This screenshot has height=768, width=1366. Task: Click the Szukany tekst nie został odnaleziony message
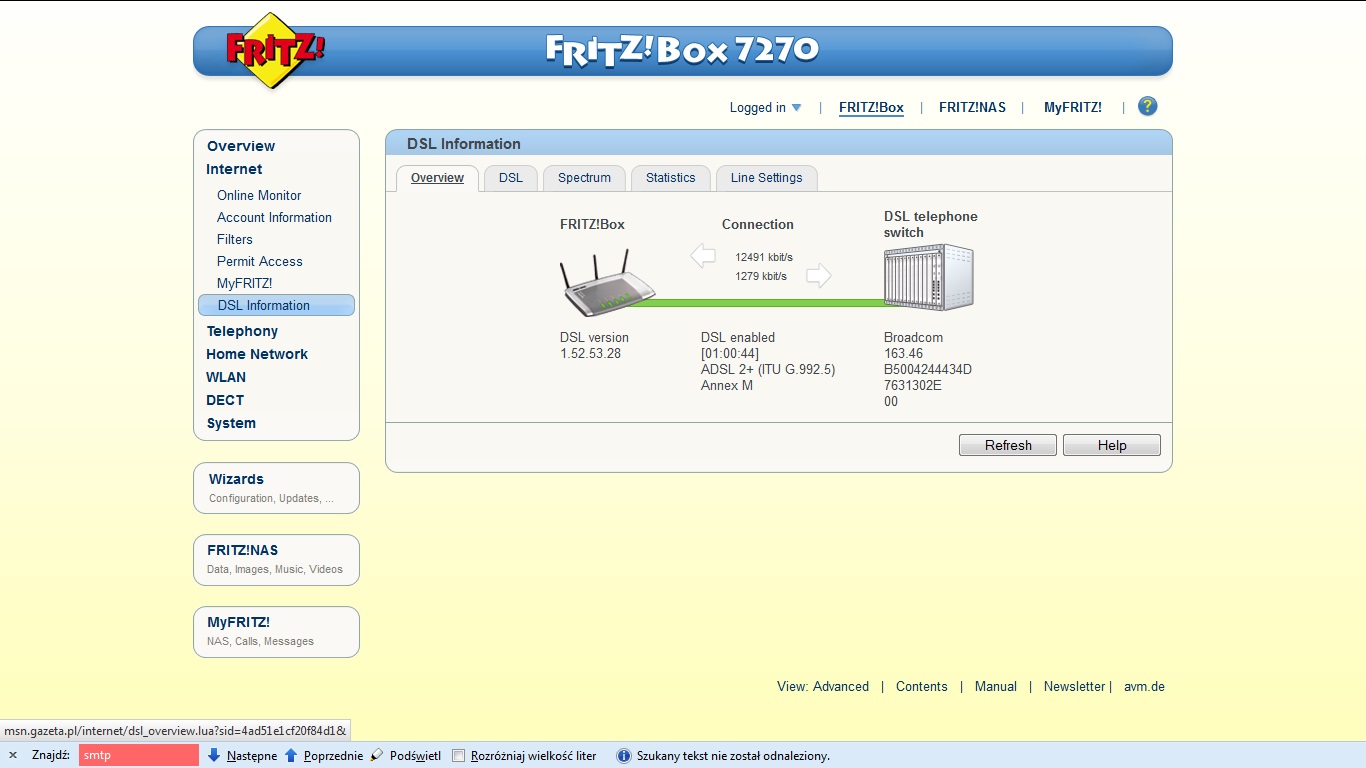733,756
